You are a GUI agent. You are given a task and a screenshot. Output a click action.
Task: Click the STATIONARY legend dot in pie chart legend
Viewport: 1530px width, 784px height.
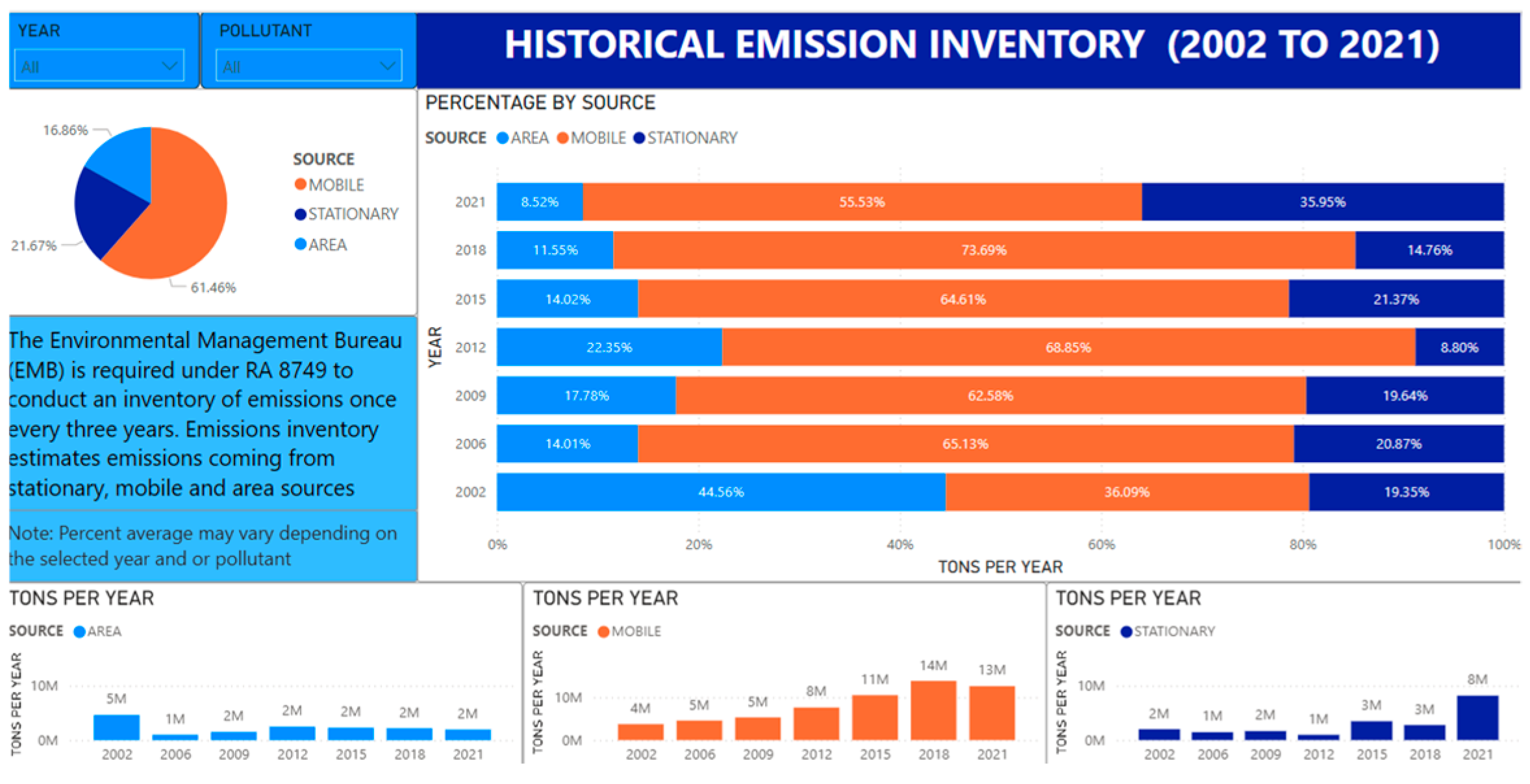[x=300, y=214]
